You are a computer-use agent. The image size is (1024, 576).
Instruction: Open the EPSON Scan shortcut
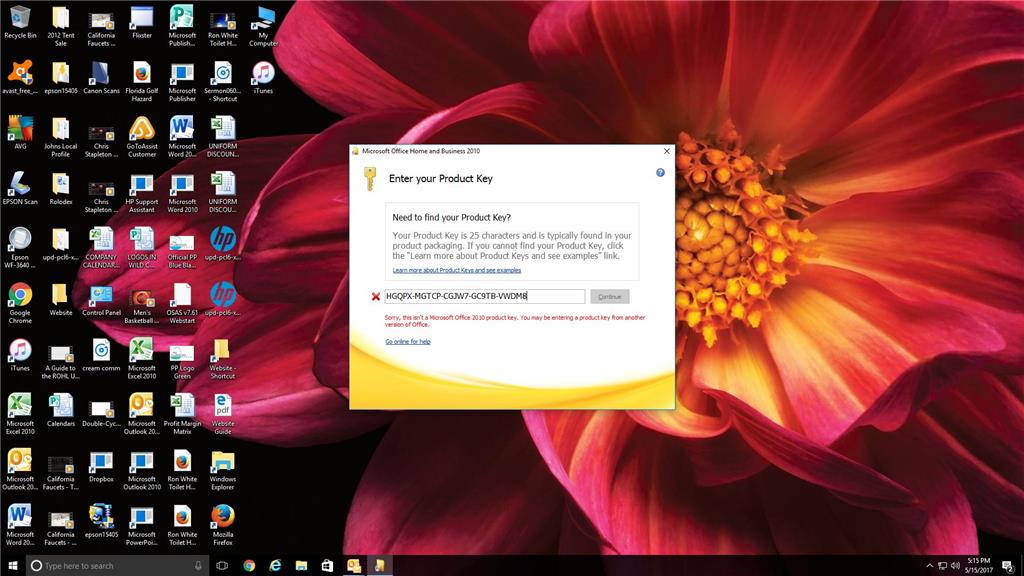[20, 189]
